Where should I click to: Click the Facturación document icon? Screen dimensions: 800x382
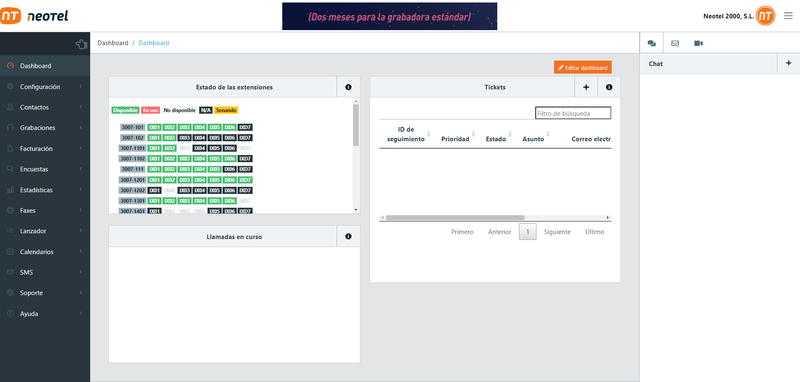10,148
